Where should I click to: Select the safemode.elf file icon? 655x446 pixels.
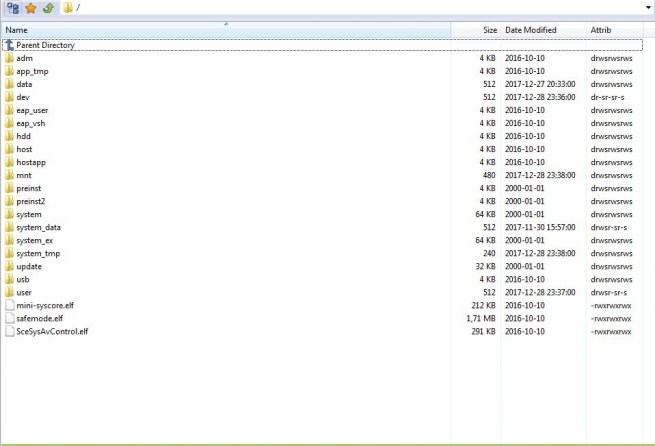click(9, 318)
